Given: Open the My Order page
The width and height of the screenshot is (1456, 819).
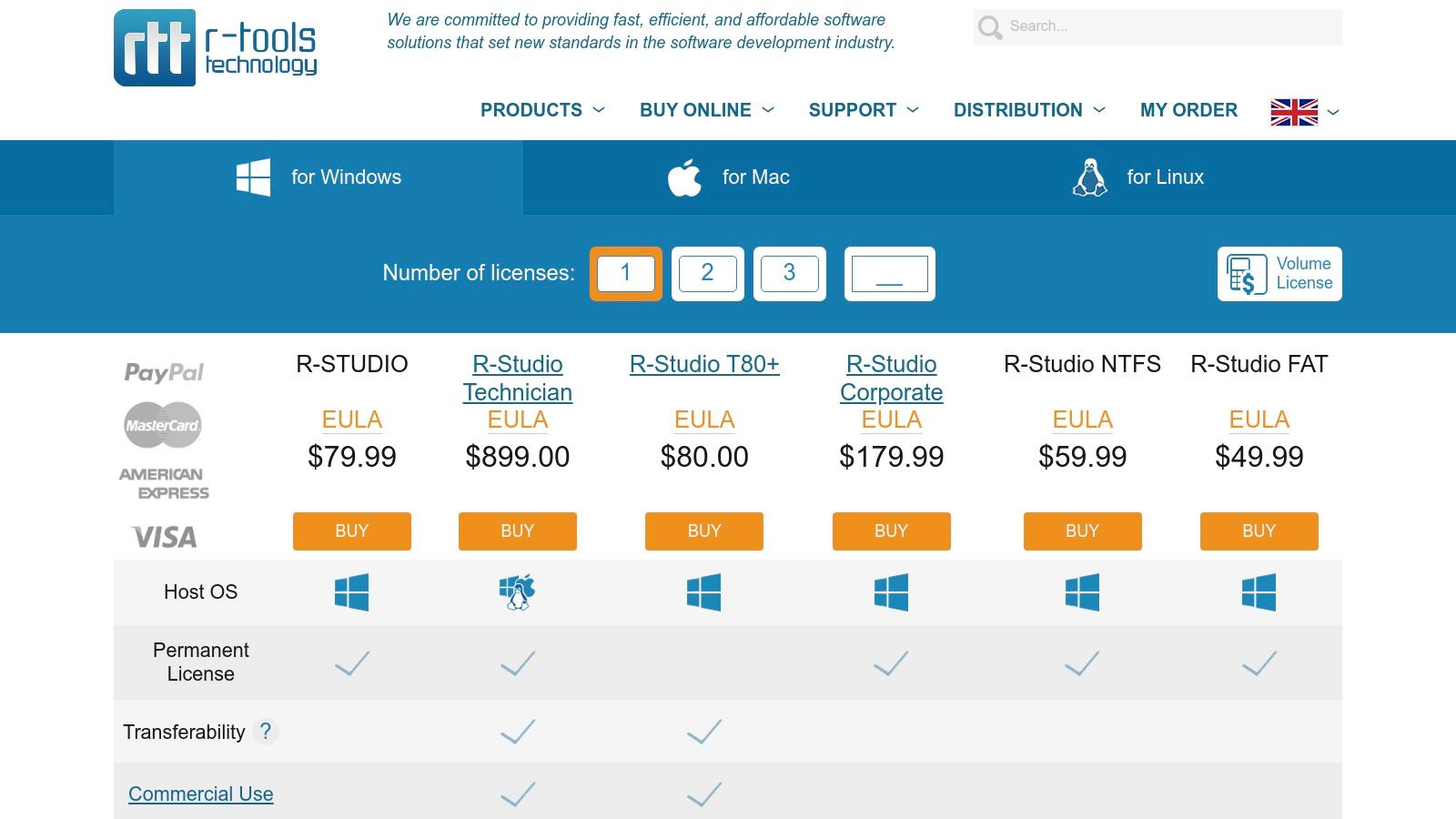Looking at the screenshot, I should click(x=1188, y=110).
